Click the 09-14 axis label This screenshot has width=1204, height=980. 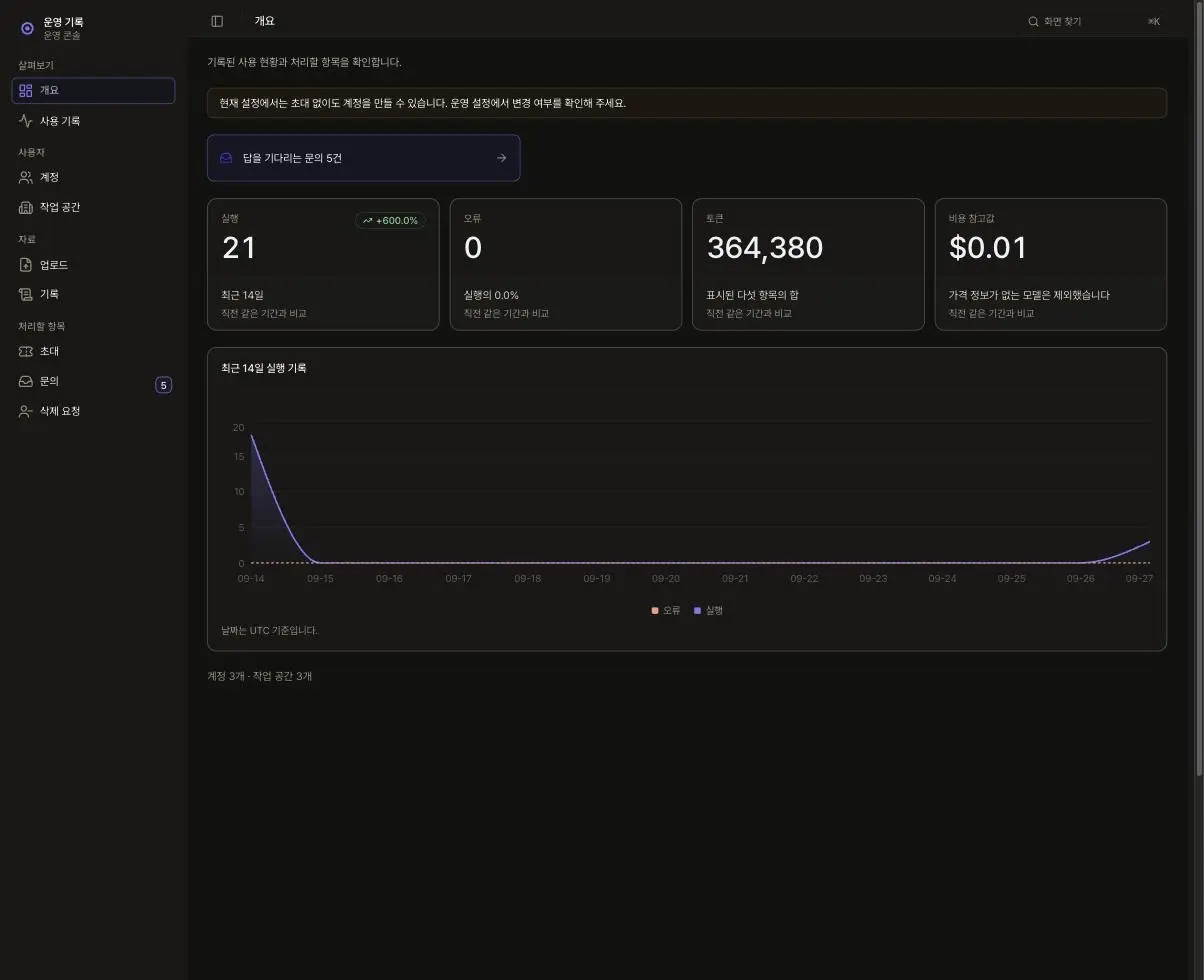[x=251, y=579]
